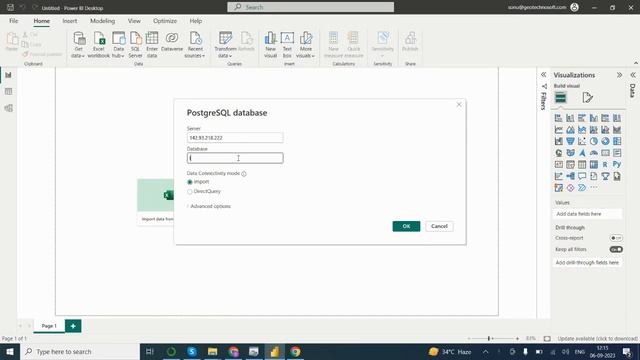Image resolution: width=640 pixels, height=360 pixels.
Task: Select the gauge visual
Action: point(593,153)
